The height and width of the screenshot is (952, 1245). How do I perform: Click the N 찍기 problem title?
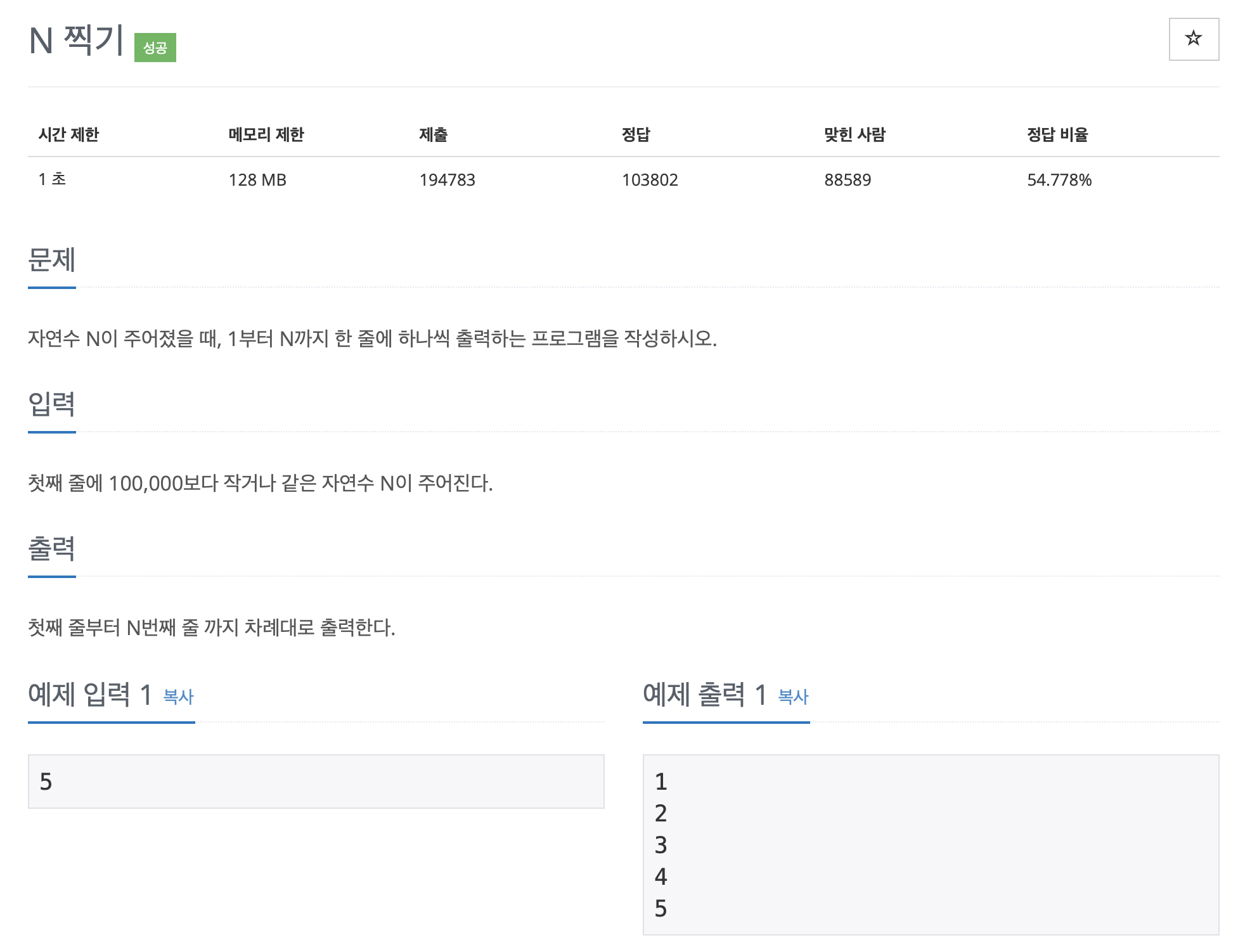[x=76, y=41]
